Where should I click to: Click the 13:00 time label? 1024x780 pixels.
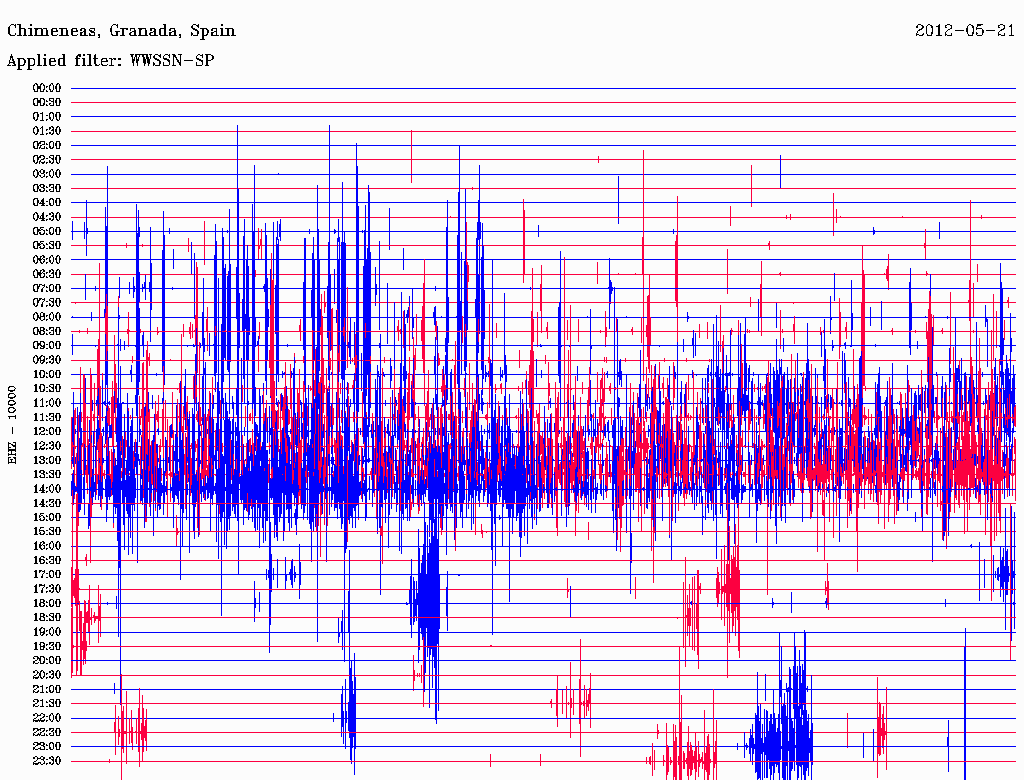click(x=47, y=461)
